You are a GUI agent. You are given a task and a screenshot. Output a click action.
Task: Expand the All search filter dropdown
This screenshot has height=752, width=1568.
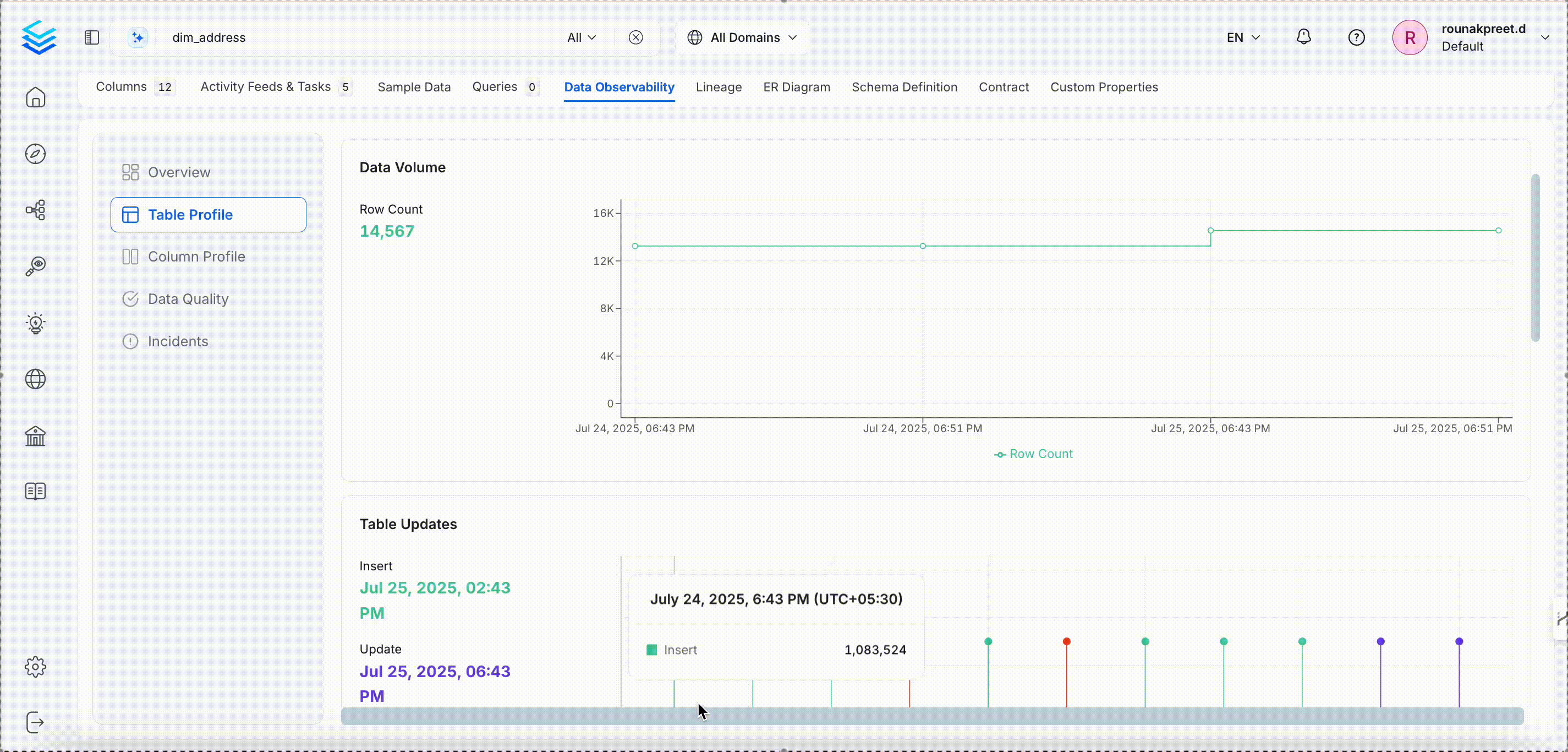click(582, 37)
